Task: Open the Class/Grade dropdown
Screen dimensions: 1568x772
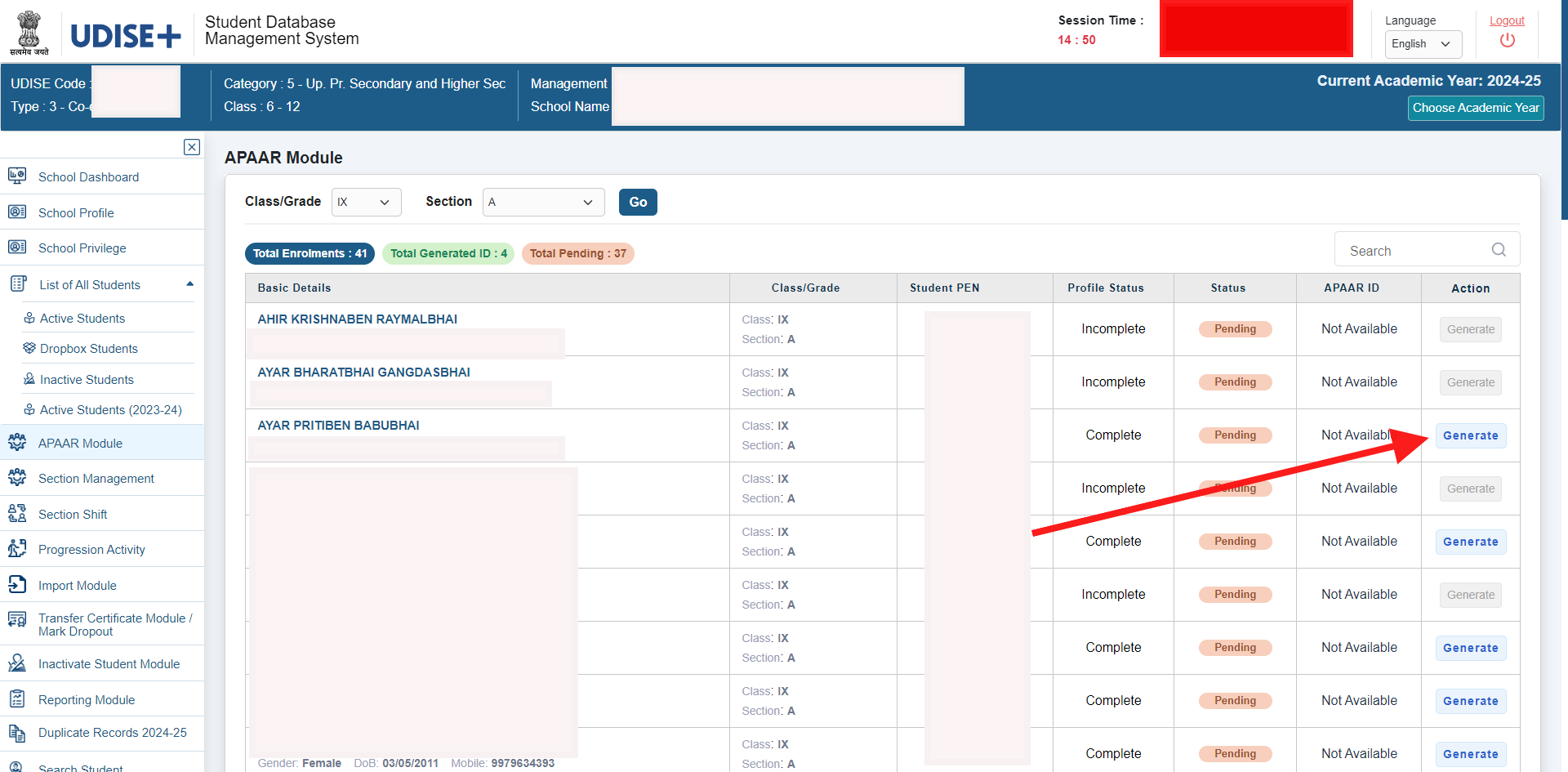Action: (x=366, y=202)
